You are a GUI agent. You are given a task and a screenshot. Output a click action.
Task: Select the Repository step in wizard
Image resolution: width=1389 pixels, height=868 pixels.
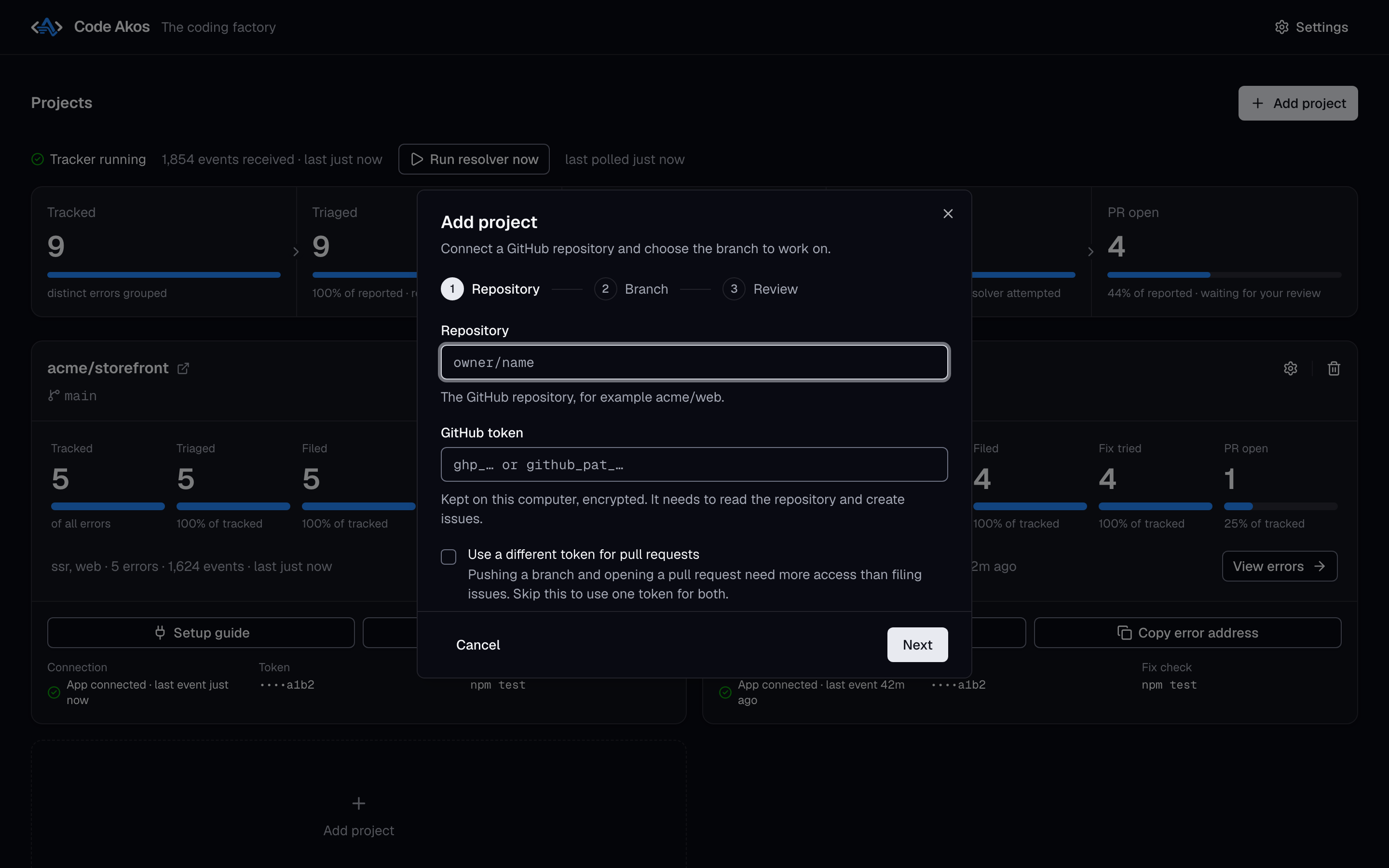[x=490, y=289]
